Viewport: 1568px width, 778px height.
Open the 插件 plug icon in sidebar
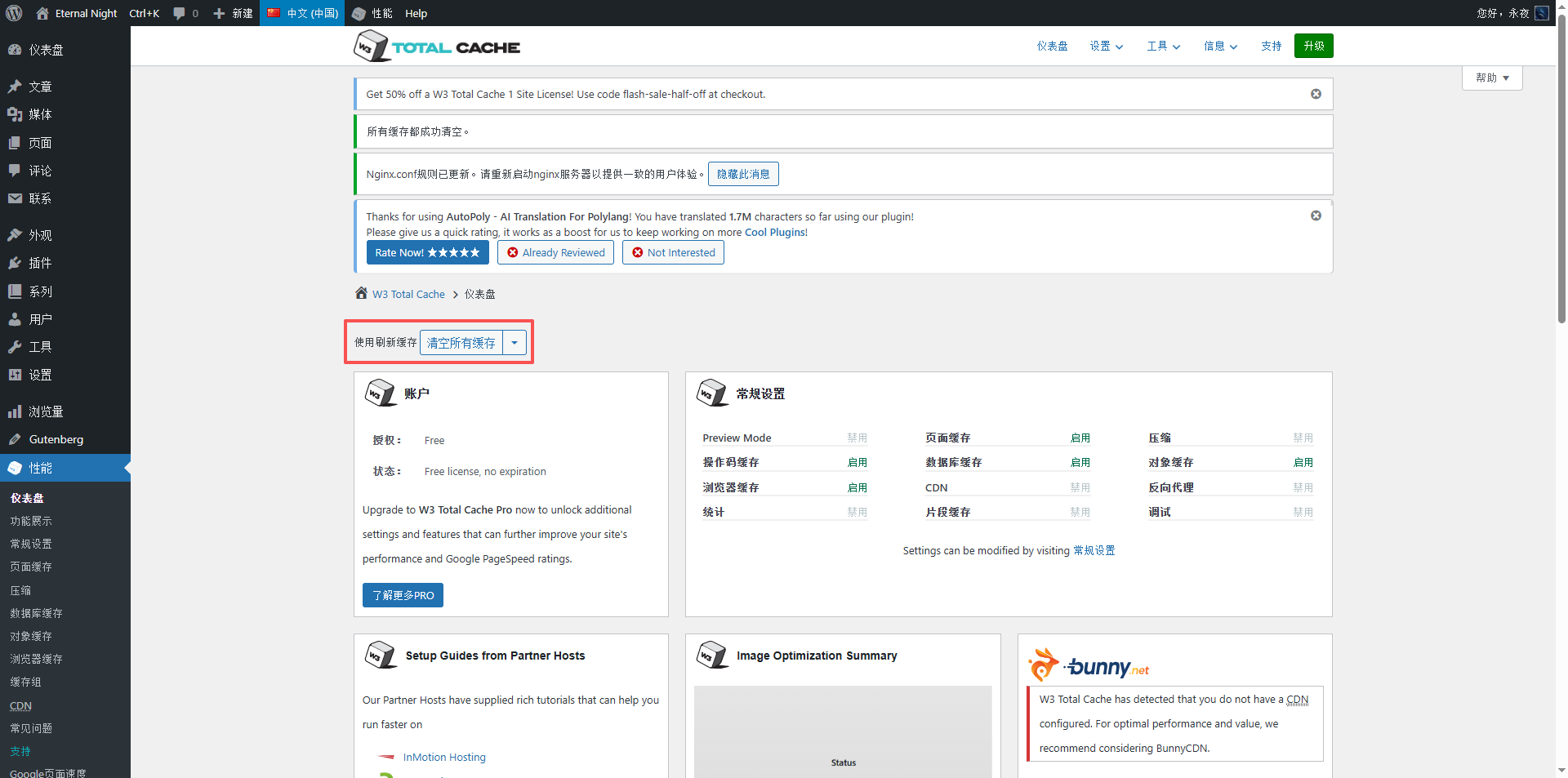(15, 263)
